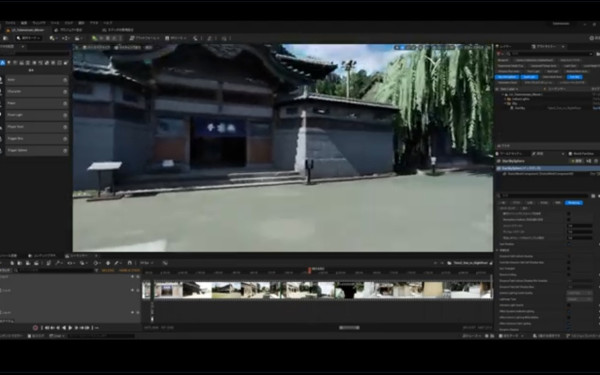Step back one frame in Sequencer transport

(58, 328)
